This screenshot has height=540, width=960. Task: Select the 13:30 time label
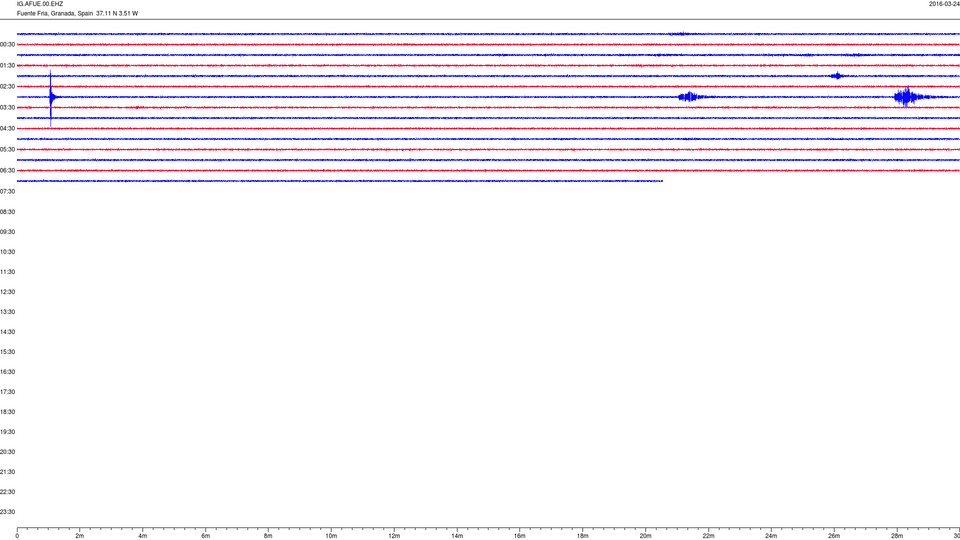click(x=7, y=312)
